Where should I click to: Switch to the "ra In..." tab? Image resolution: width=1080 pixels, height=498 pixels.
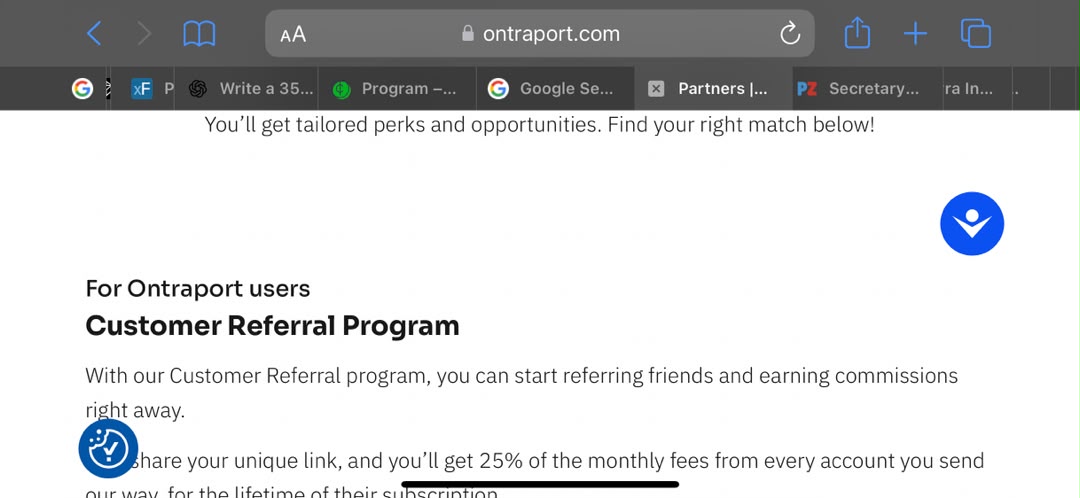pos(968,88)
